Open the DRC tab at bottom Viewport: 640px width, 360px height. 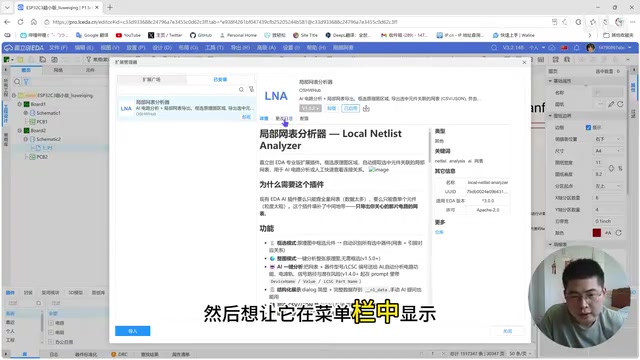[x=120, y=354]
